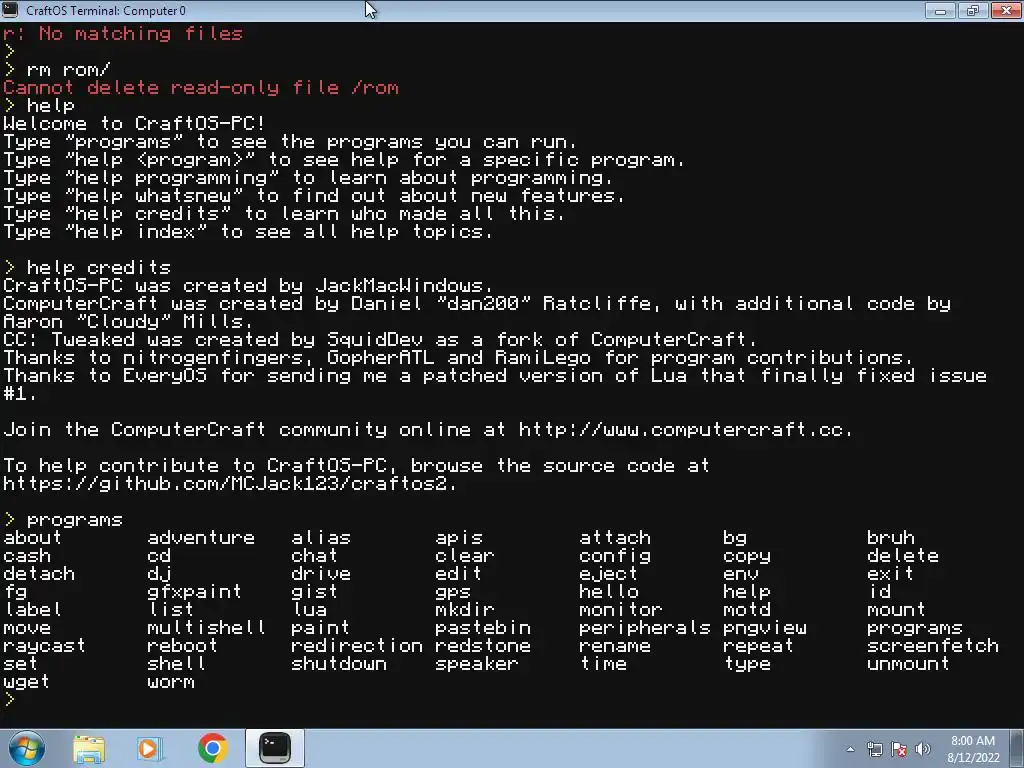Click the 'speaker' program name
Viewport: 1024px width, 768px height.
(x=477, y=664)
